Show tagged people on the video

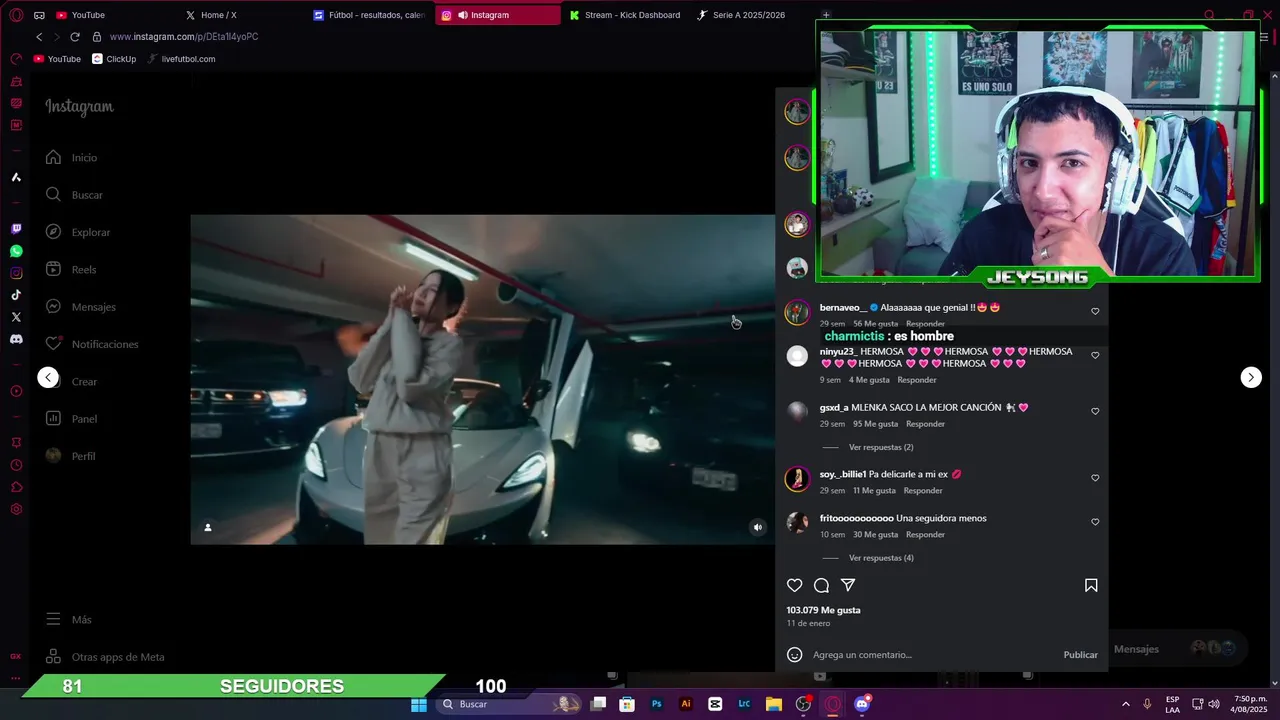pyautogui.click(x=208, y=527)
